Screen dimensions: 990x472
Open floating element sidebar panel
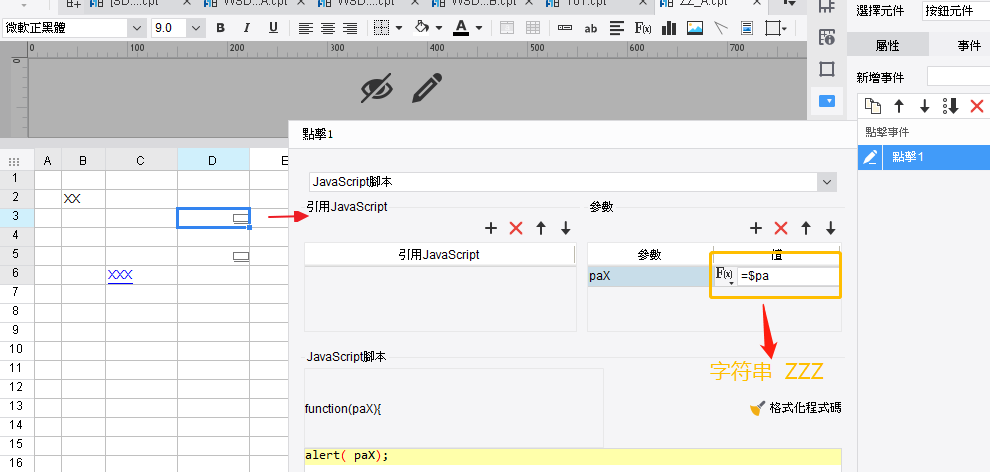827,69
